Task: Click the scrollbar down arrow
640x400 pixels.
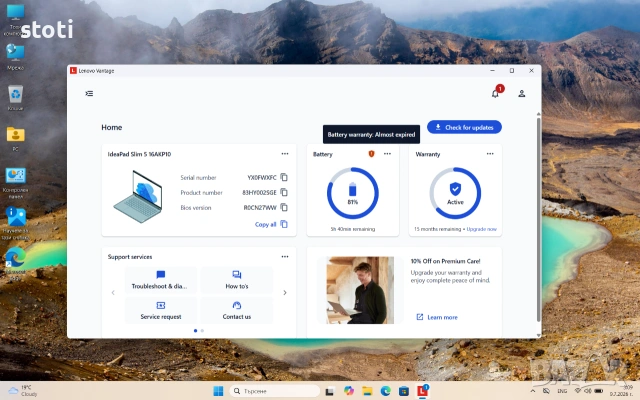Action: click(x=538, y=335)
